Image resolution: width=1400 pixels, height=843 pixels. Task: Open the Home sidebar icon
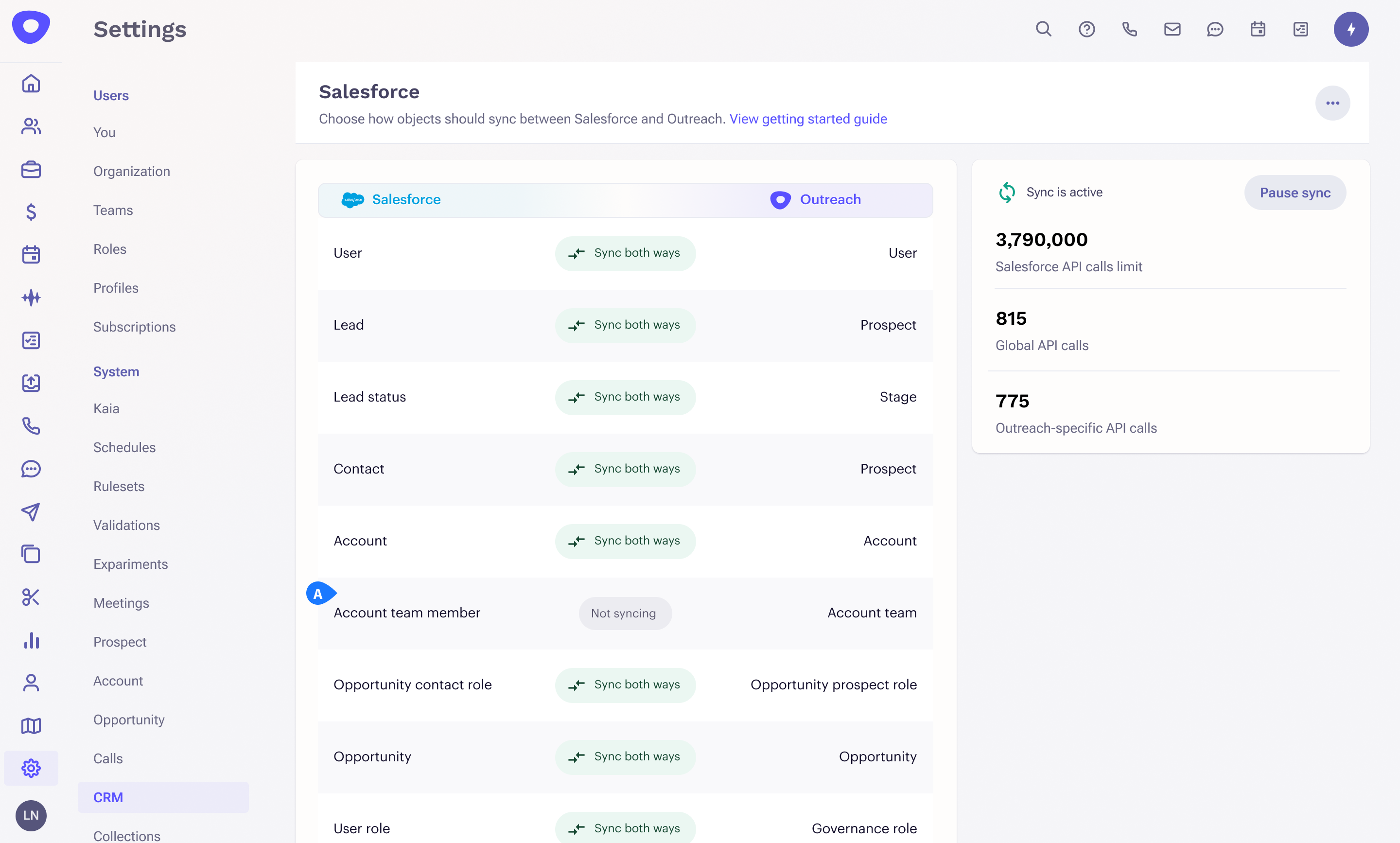(31, 84)
